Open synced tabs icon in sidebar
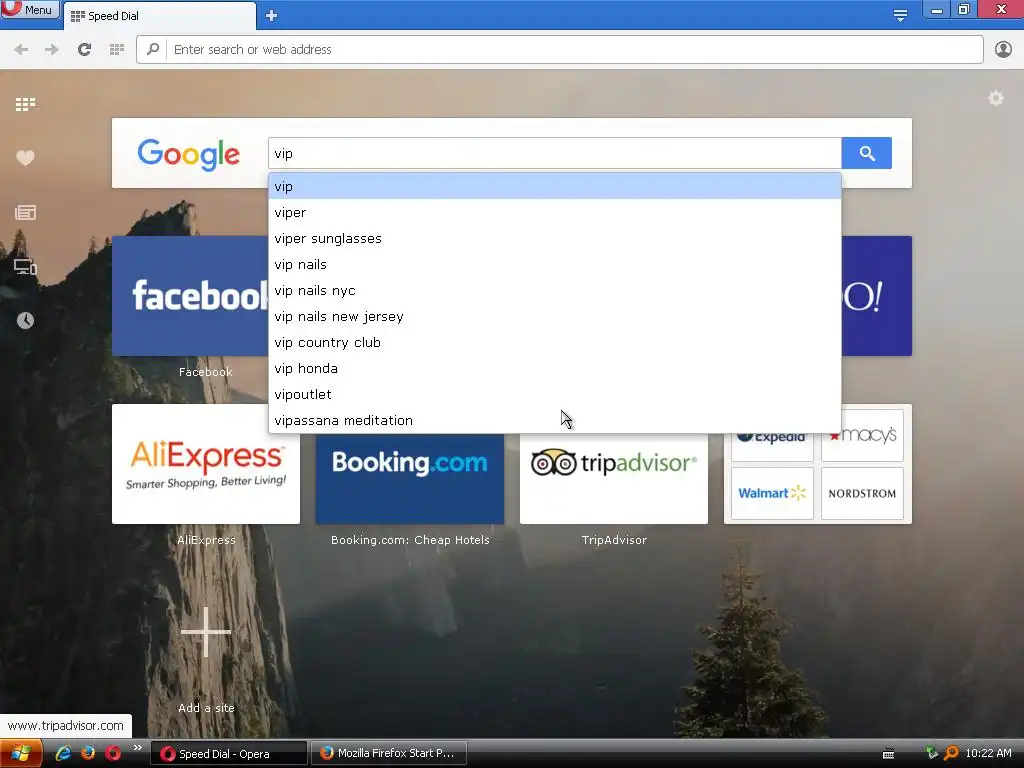The width and height of the screenshot is (1024, 768). click(x=25, y=266)
